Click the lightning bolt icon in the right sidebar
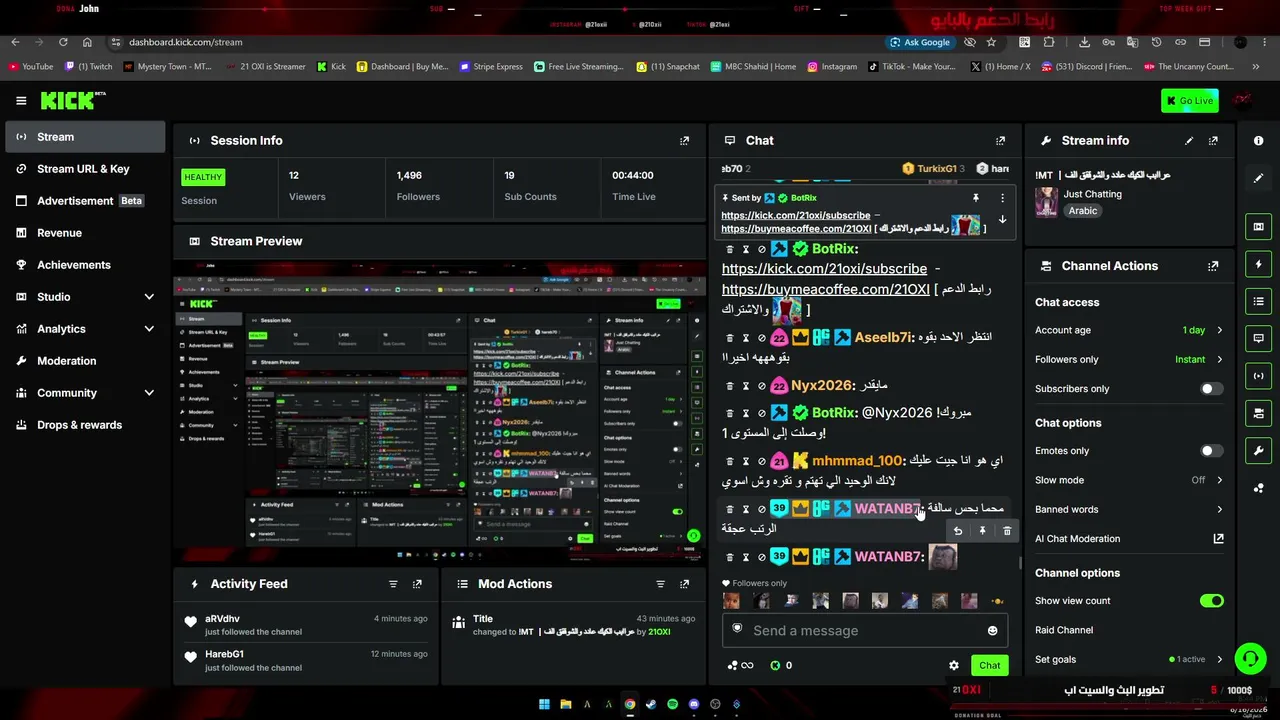 click(x=1258, y=264)
